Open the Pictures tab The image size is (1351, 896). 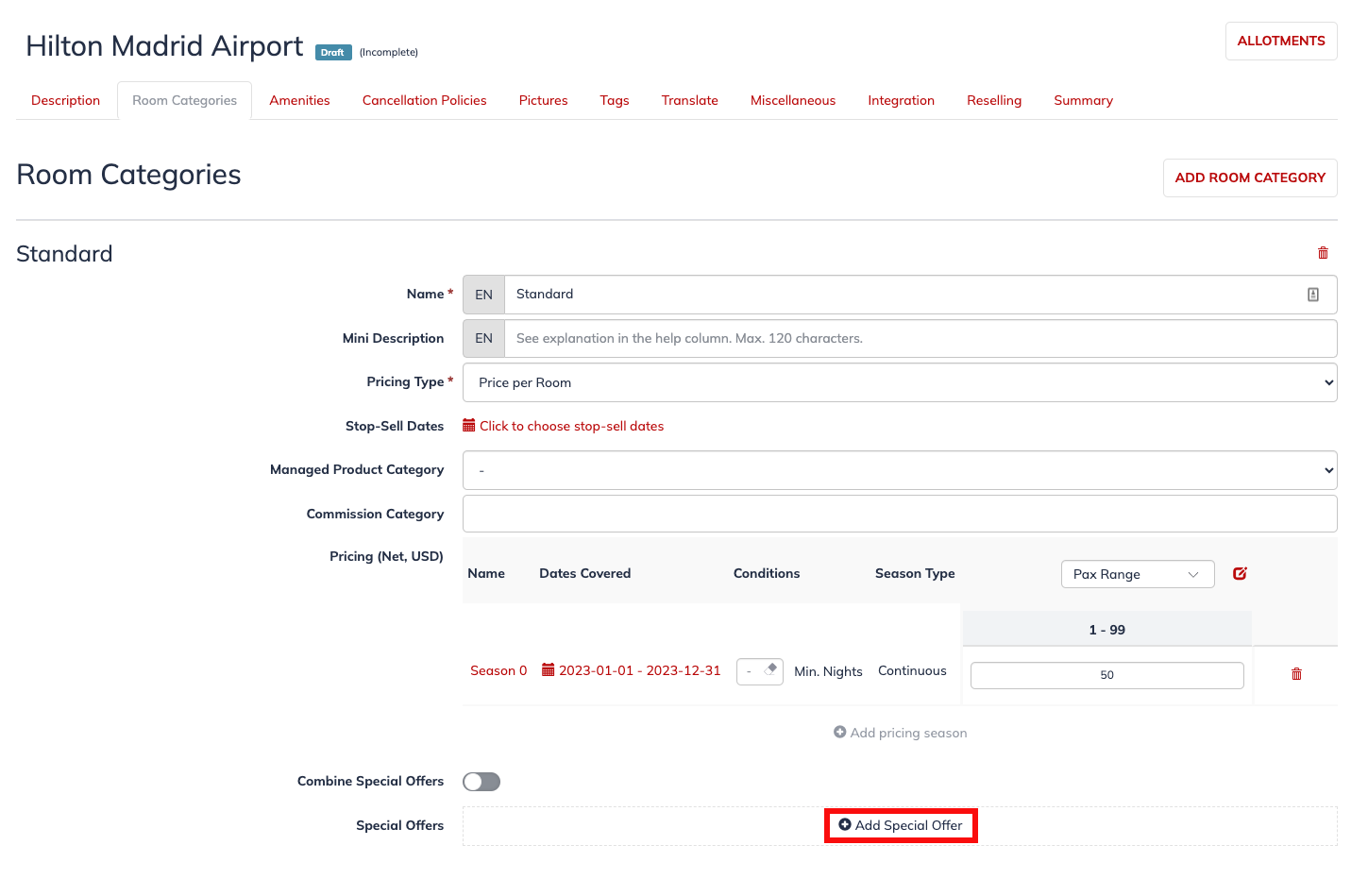pos(543,100)
